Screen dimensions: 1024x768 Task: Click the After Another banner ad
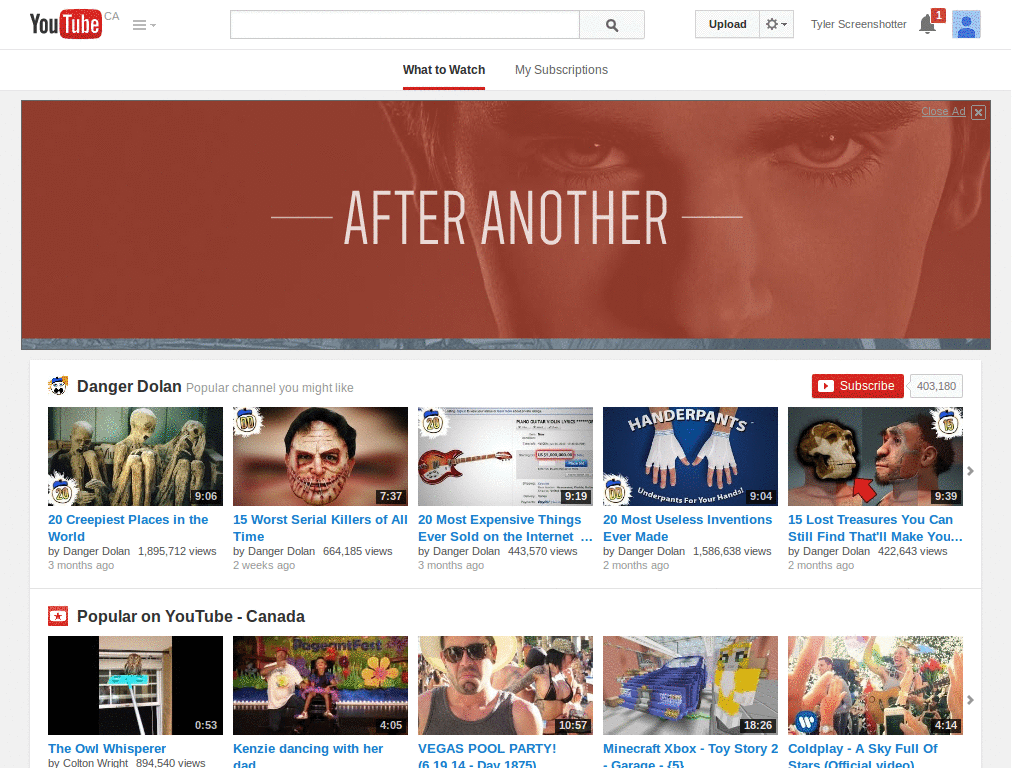[x=505, y=224]
